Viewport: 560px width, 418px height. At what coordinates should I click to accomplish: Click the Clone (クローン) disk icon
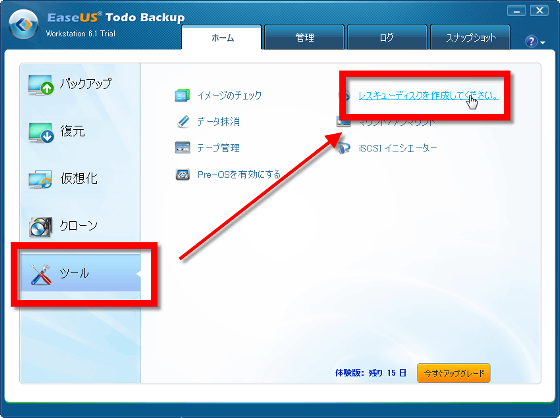pos(40,227)
